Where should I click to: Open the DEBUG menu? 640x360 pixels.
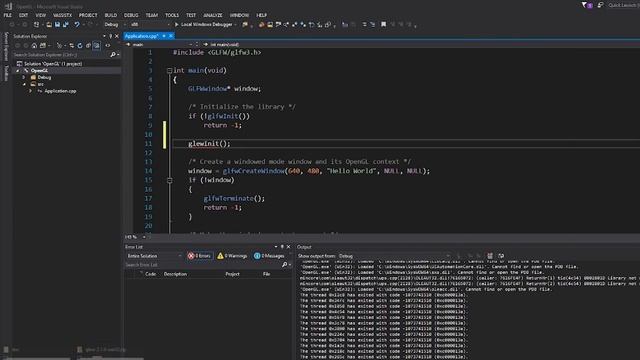click(131, 15)
